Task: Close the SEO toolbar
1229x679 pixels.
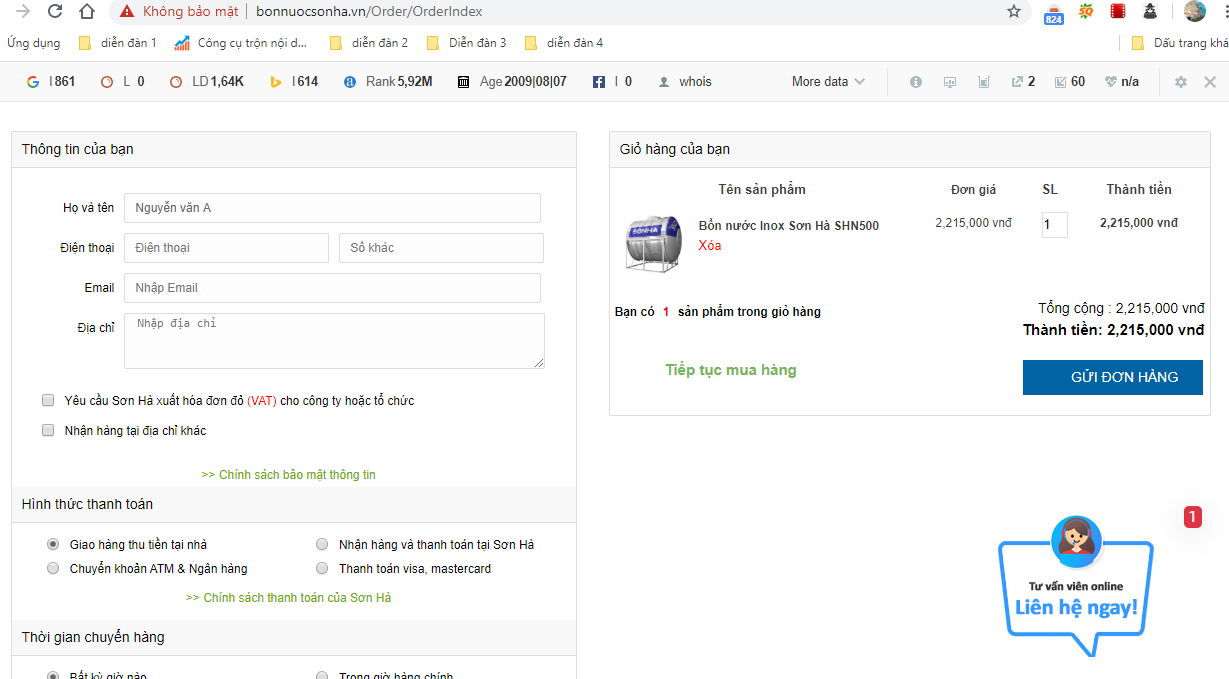Action: coord(1210,82)
